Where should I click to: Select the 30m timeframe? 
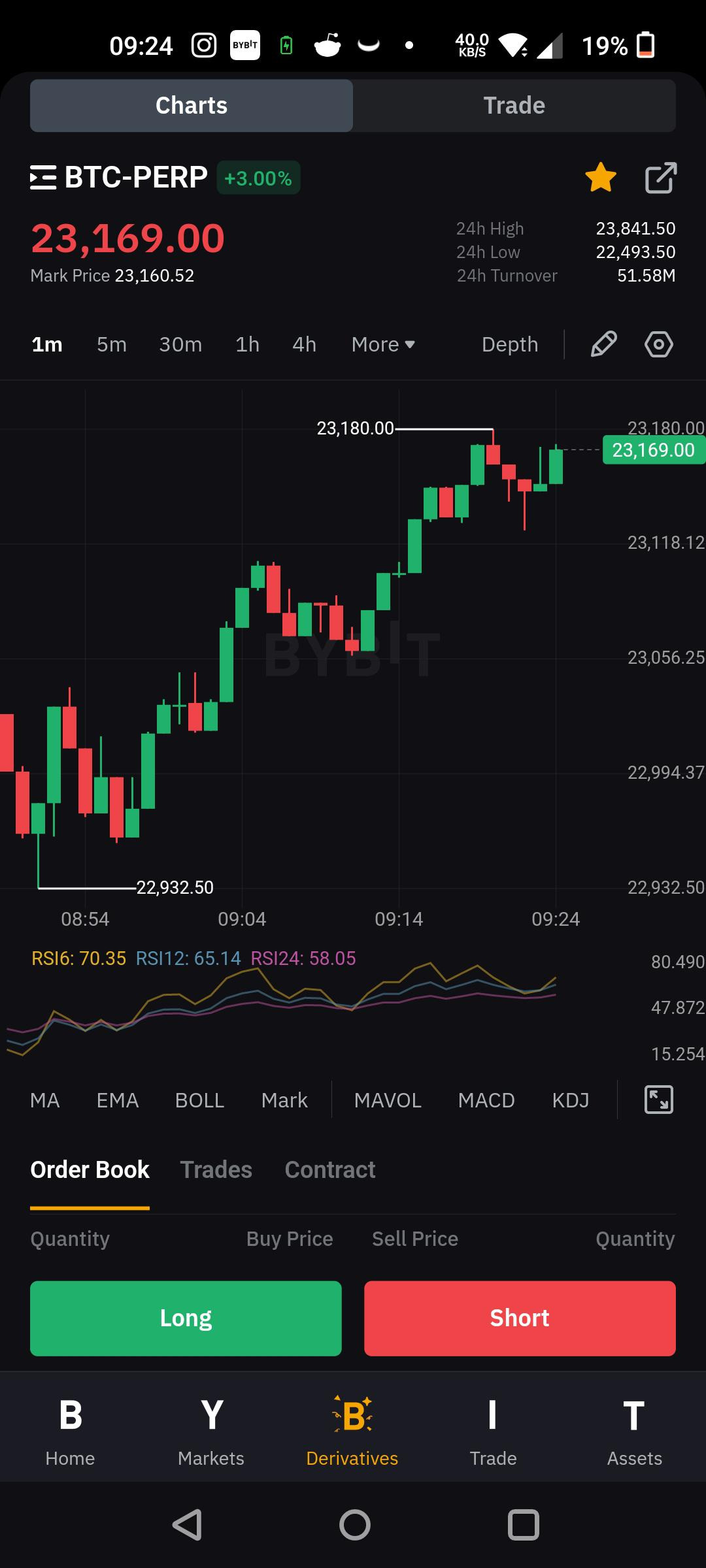click(x=180, y=344)
